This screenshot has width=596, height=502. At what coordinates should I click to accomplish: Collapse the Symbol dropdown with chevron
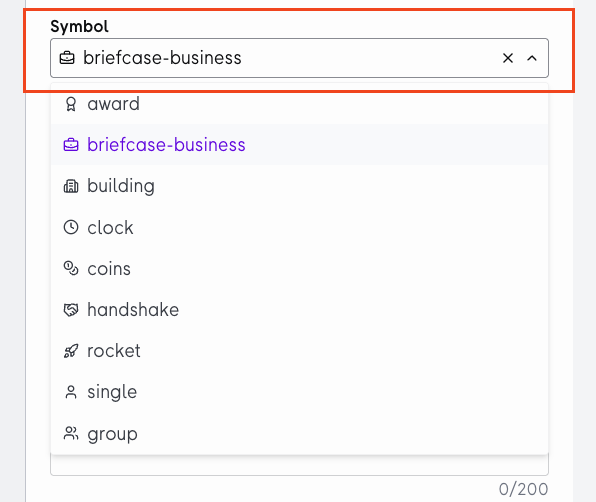532,58
